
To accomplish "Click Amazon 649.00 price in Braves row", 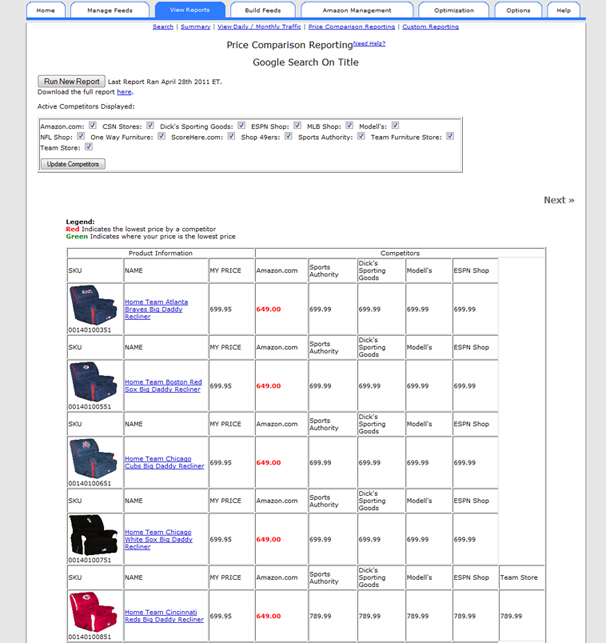I will pyautogui.click(x=269, y=309).
